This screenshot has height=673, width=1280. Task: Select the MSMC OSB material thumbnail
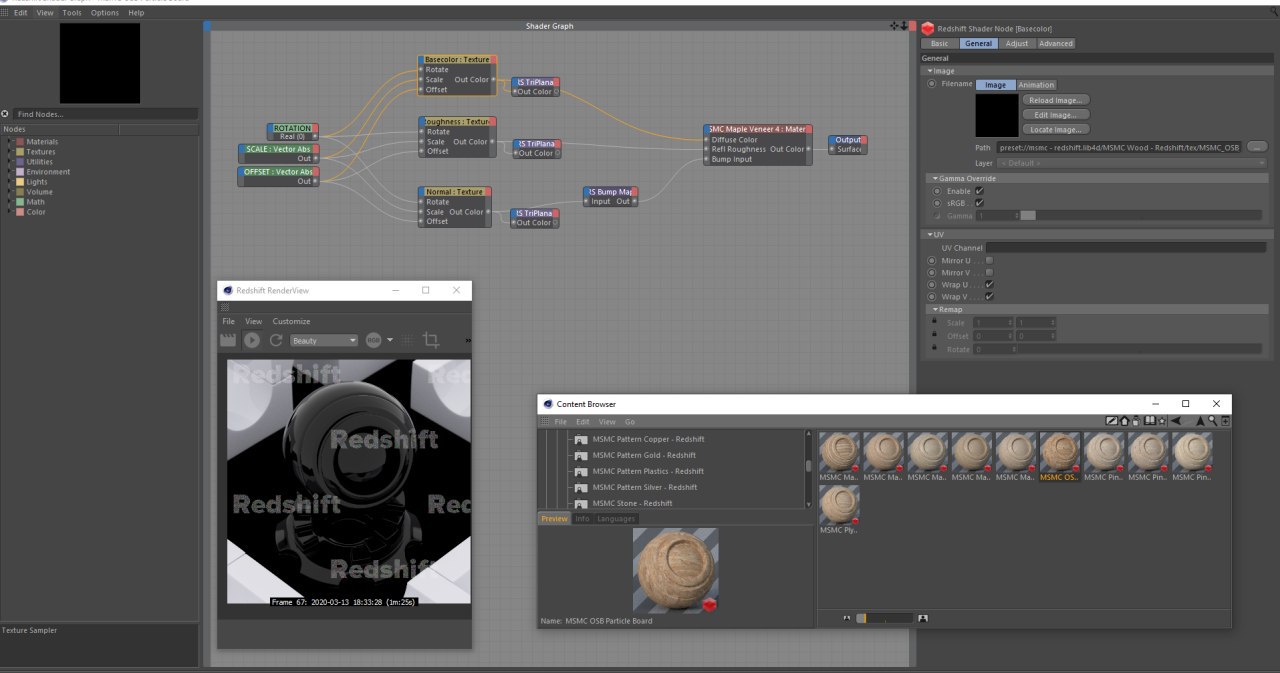pos(1060,452)
